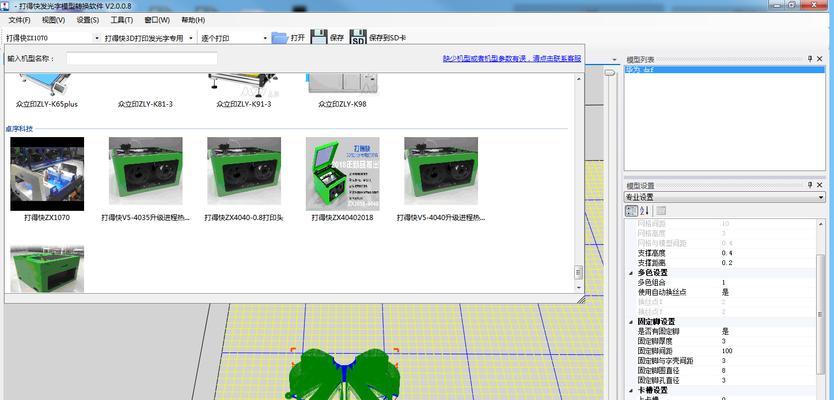Collapse the 固定脚设置 section

pos(631,322)
